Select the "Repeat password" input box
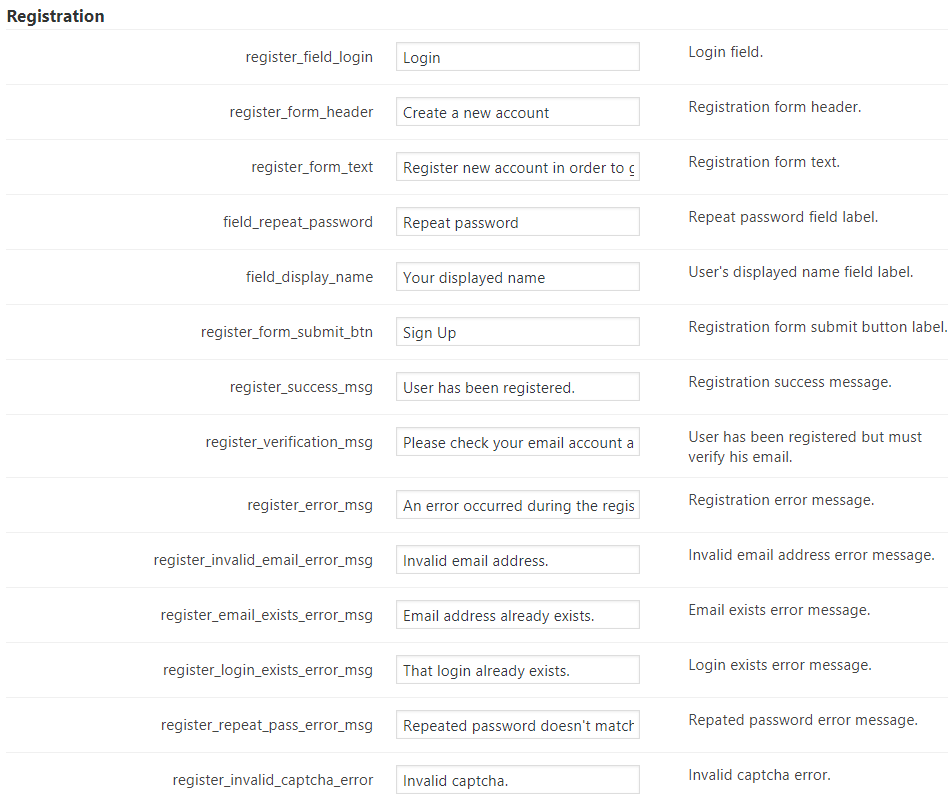948x795 pixels. [517, 222]
